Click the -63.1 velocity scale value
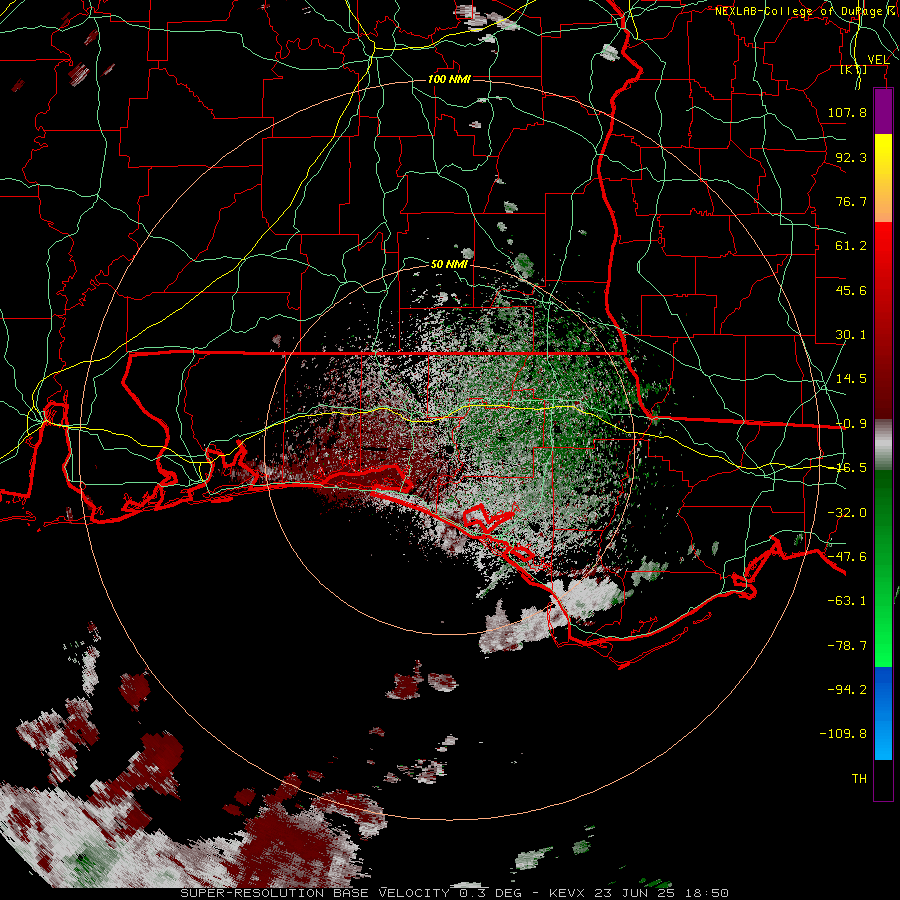The image size is (900, 900). (847, 601)
